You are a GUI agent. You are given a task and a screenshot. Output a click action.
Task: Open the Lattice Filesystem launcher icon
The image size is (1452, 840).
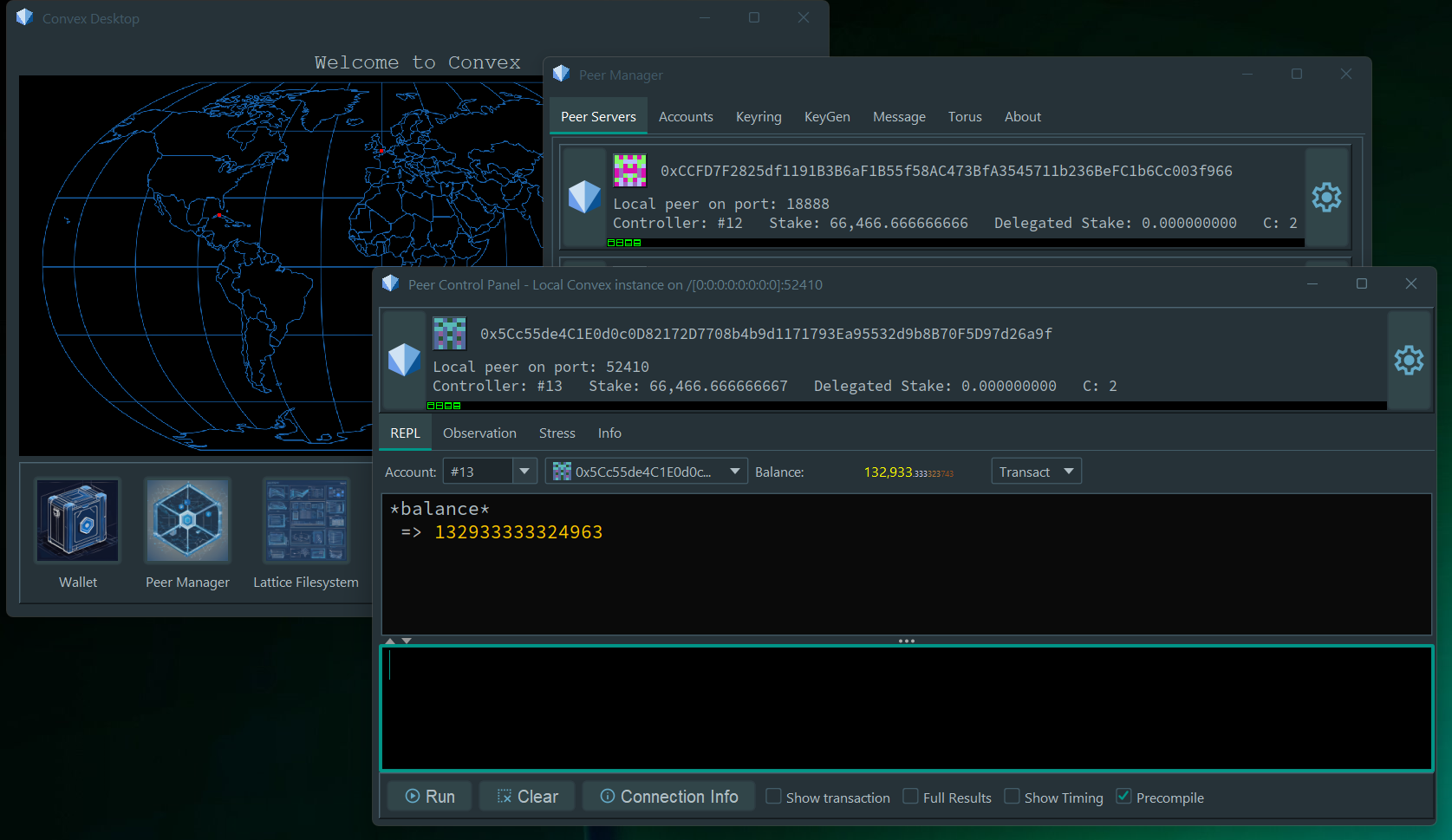click(306, 520)
